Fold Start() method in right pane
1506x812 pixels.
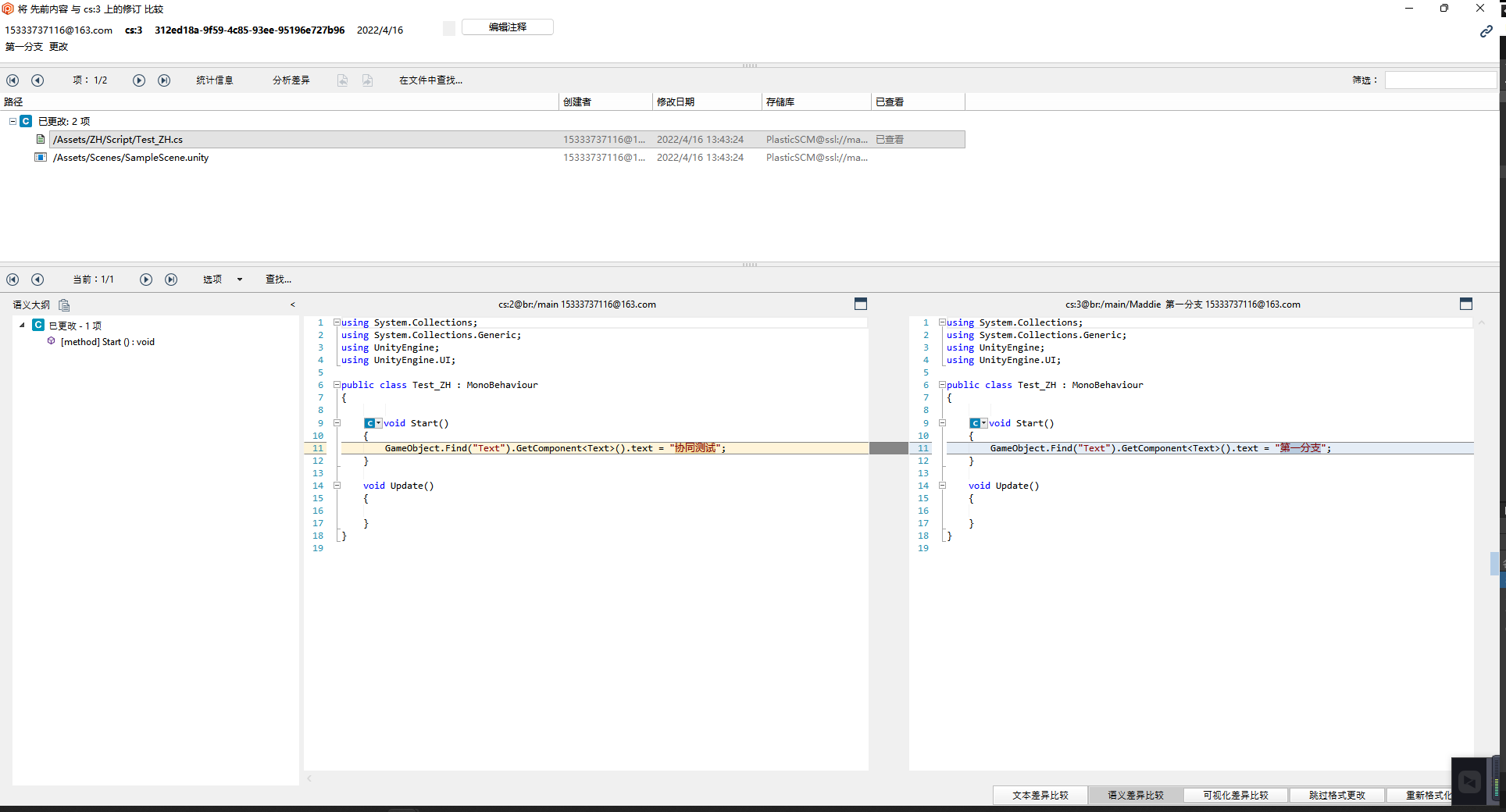pos(943,422)
